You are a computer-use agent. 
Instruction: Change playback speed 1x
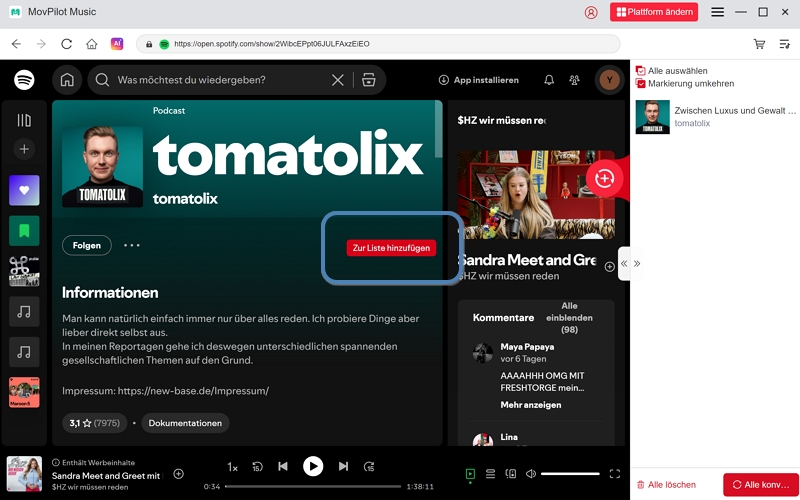tap(232, 467)
